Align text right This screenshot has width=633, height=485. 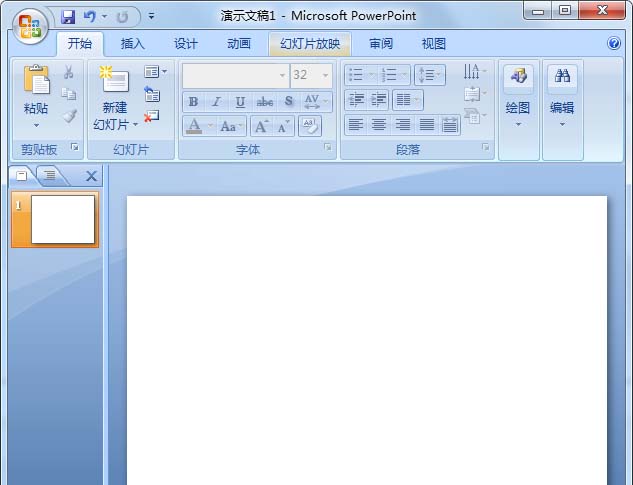402,125
